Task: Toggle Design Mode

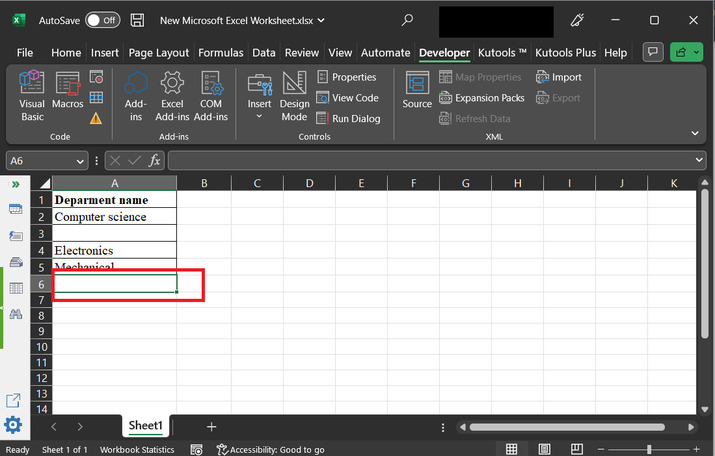Action: (x=295, y=96)
